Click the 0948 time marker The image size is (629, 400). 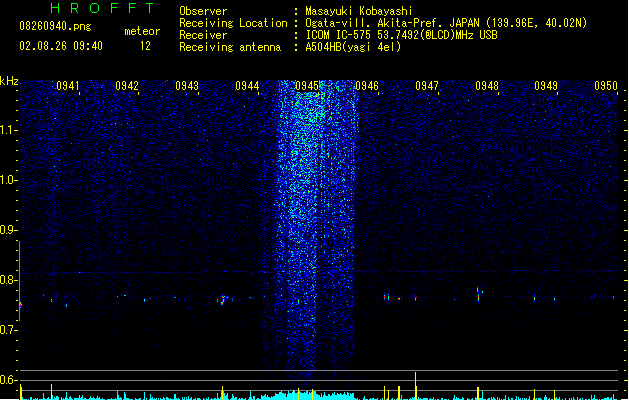click(x=487, y=86)
